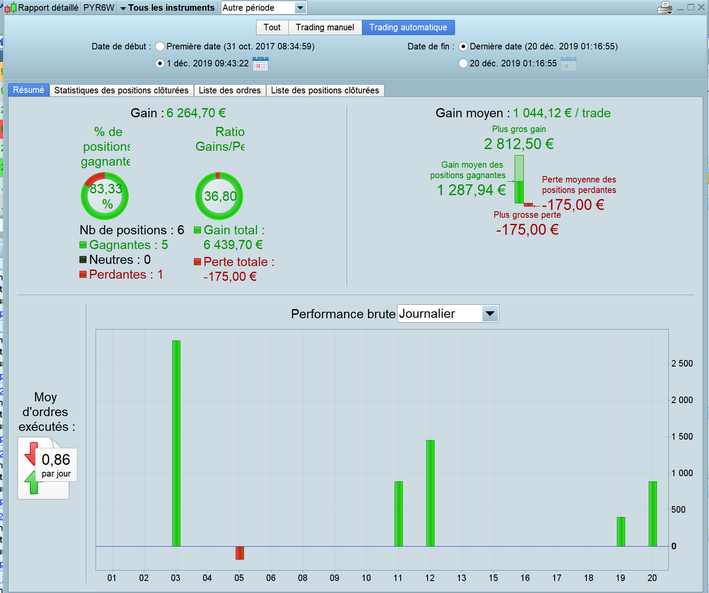
Task: Open 'Liste des ordres' tab
Action: click(230, 90)
